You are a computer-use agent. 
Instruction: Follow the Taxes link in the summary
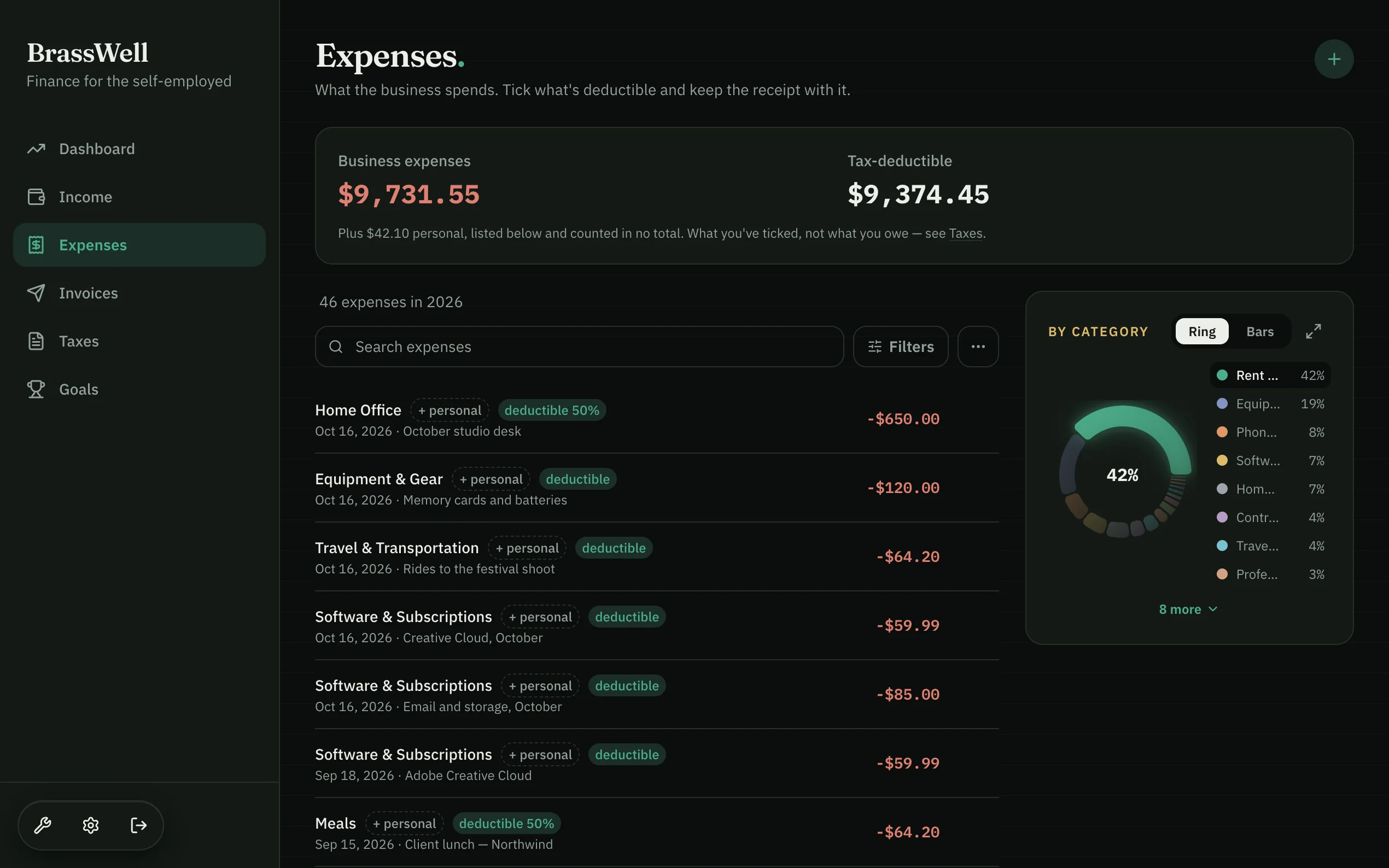965,233
